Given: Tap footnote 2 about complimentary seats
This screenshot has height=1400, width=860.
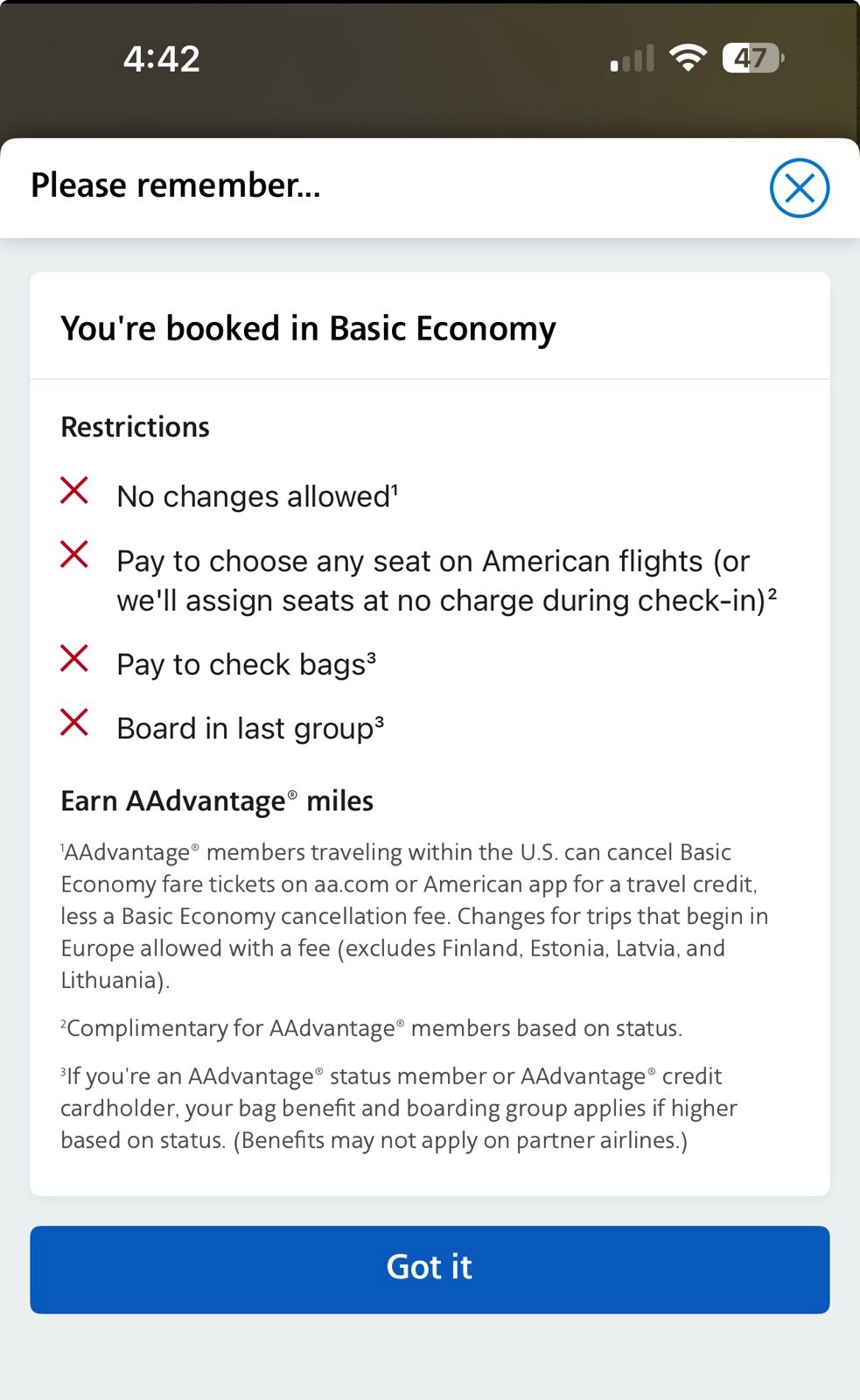Looking at the screenshot, I should pyautogui.click(x=371, y=1028).
